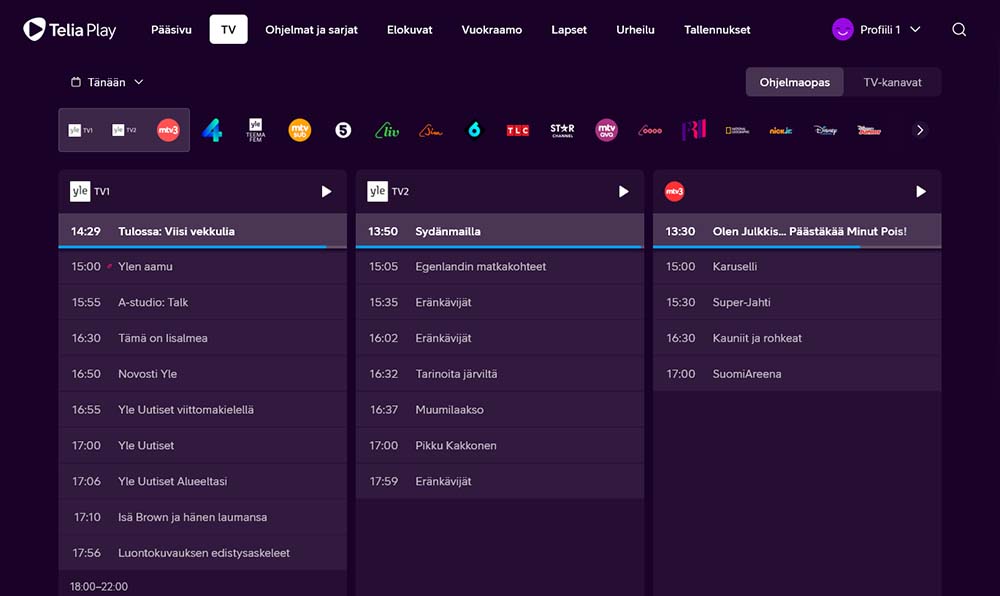Open Elokuvat section
The width and height of the screenshot is (1000, 596).
409,29
